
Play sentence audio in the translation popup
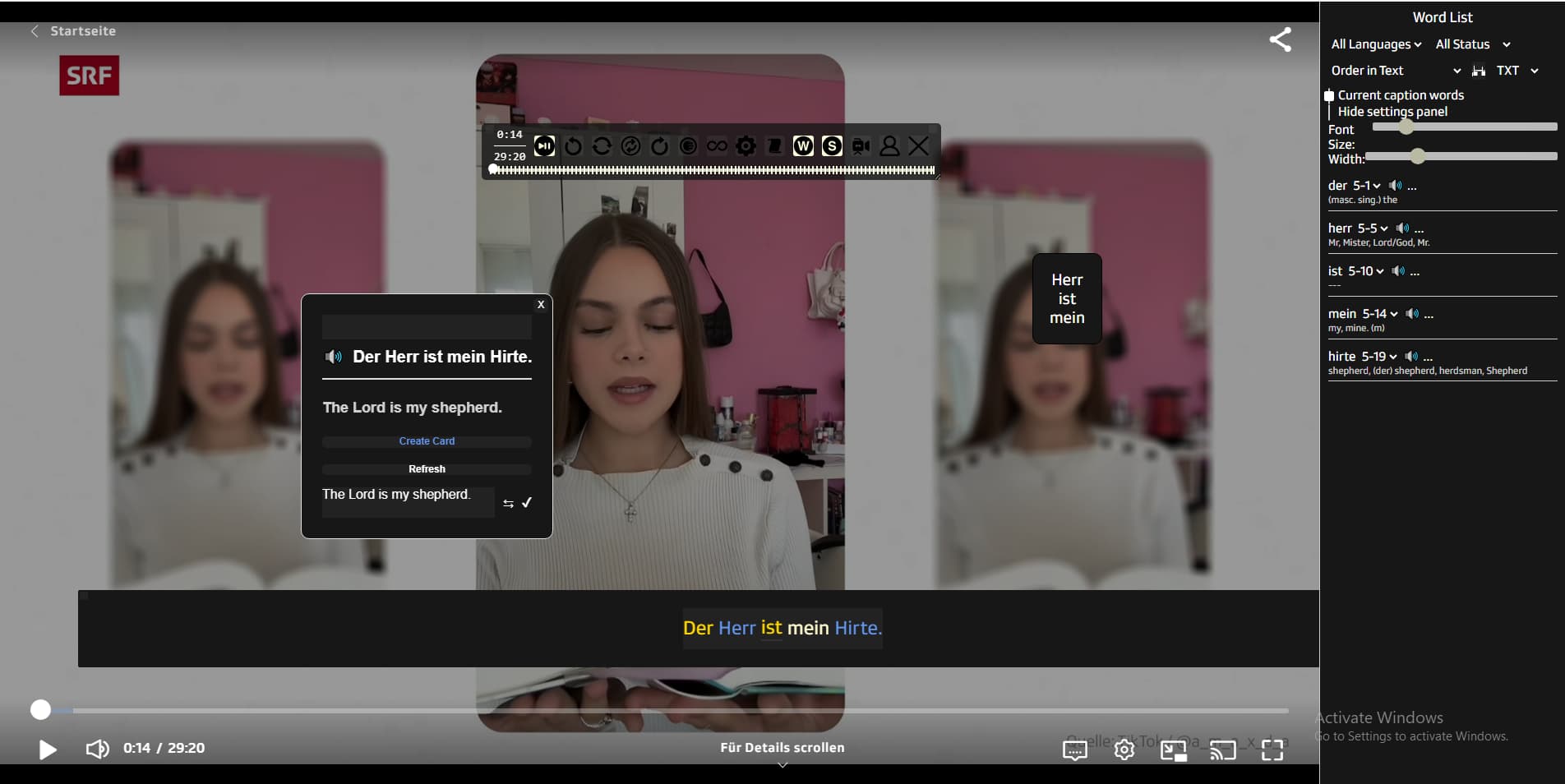click(334, 357)
